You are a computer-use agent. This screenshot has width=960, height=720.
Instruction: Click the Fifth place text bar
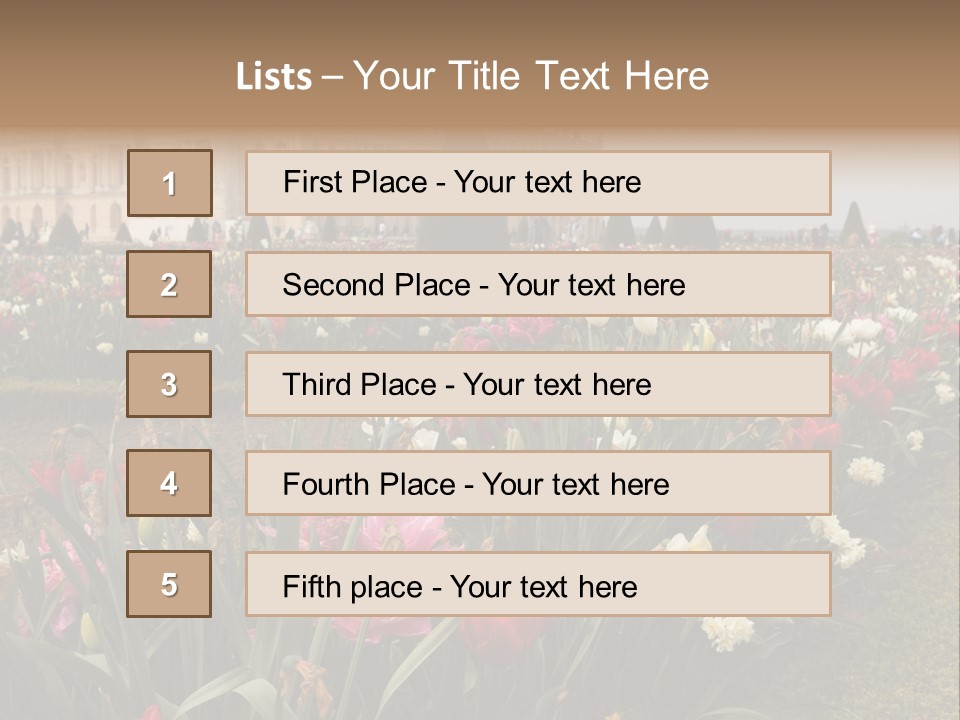[x=538, y=585]
